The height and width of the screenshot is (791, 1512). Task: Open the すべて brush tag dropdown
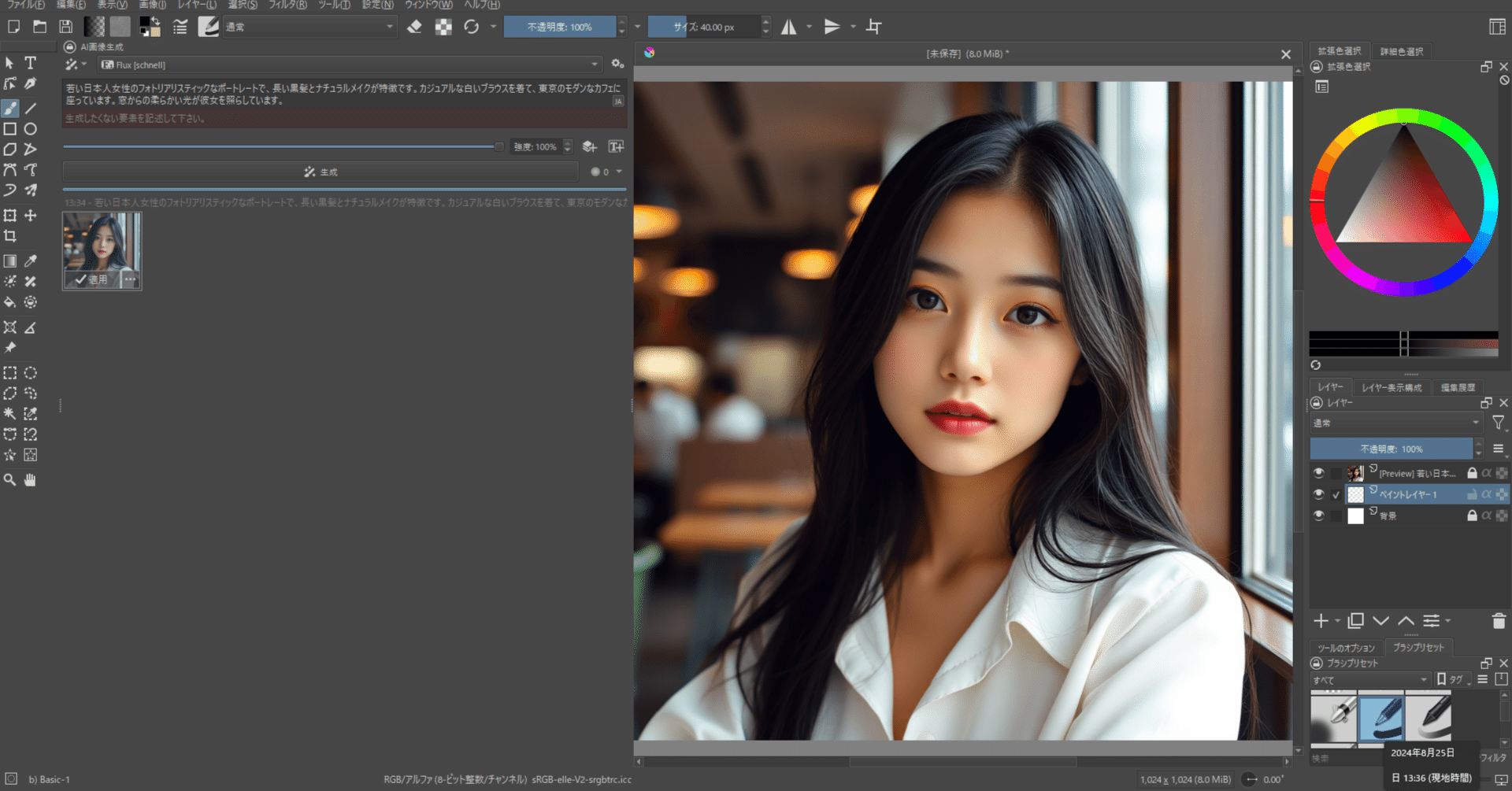[x=1369, y=679]
